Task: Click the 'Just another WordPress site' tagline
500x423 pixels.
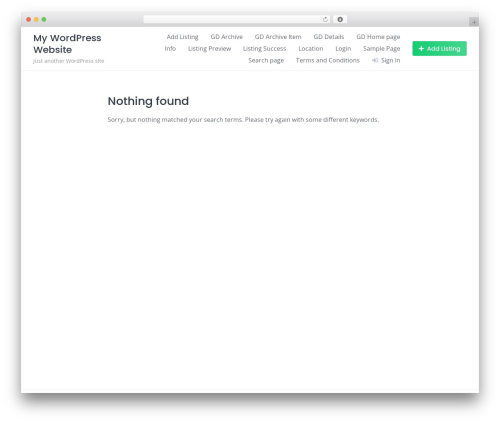Action: (68, 61)
